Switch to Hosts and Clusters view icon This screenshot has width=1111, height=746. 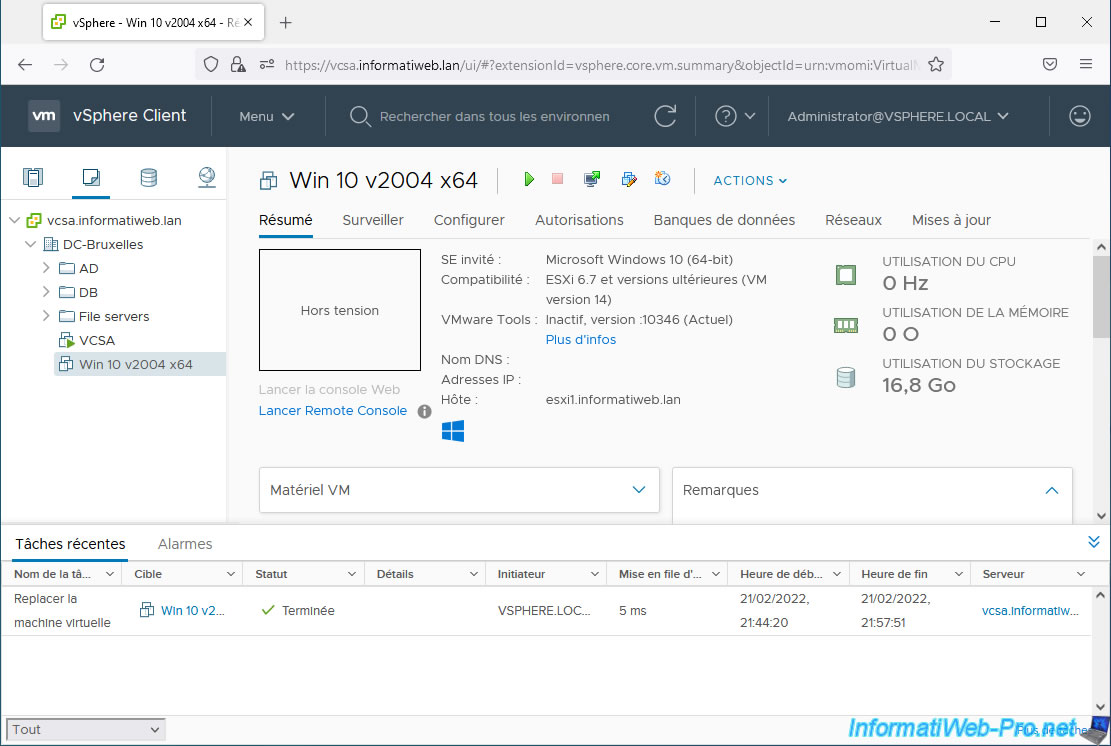tap(33, 178)
